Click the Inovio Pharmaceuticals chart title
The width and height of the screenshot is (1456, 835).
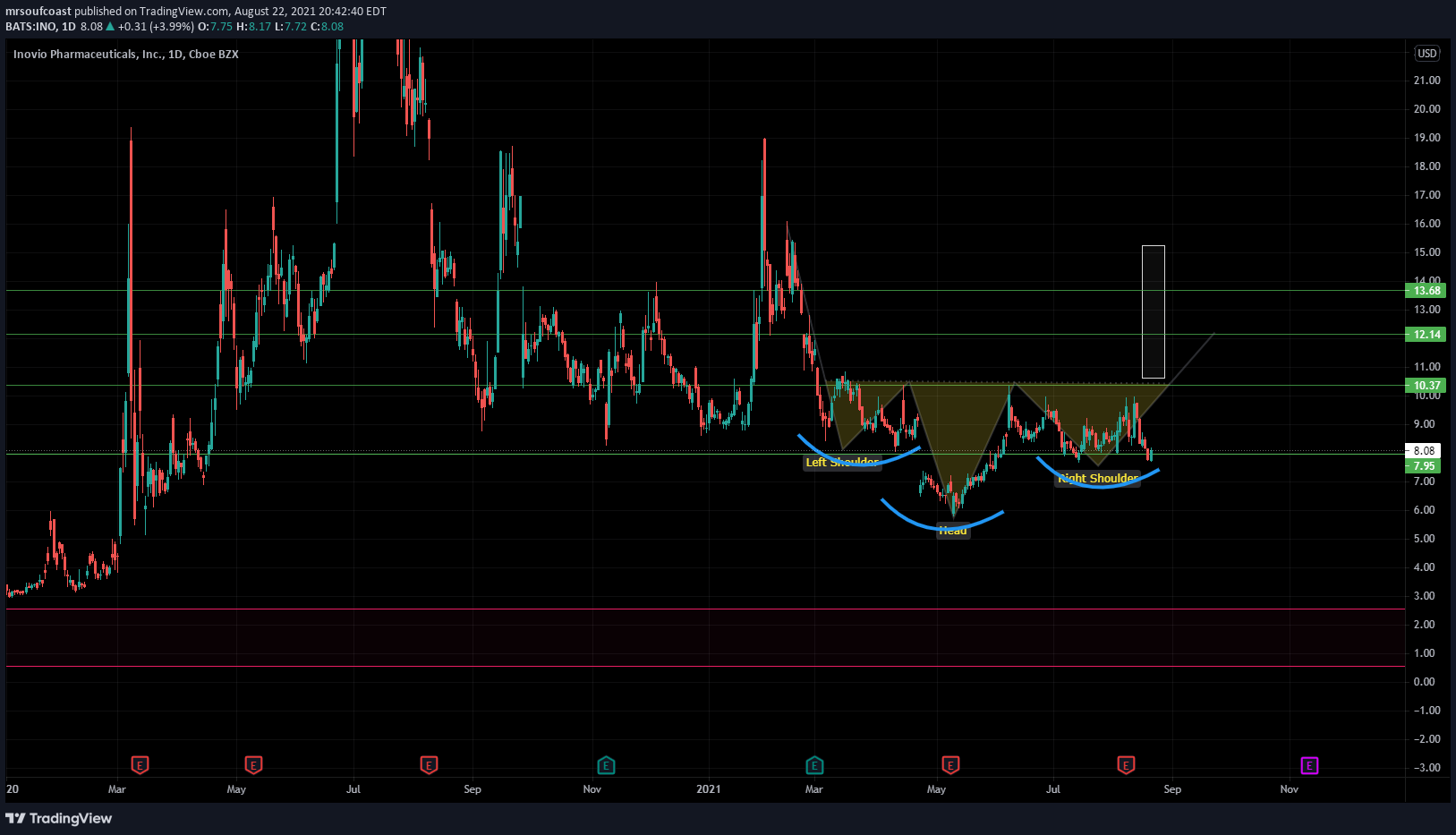tap(126, 54)
